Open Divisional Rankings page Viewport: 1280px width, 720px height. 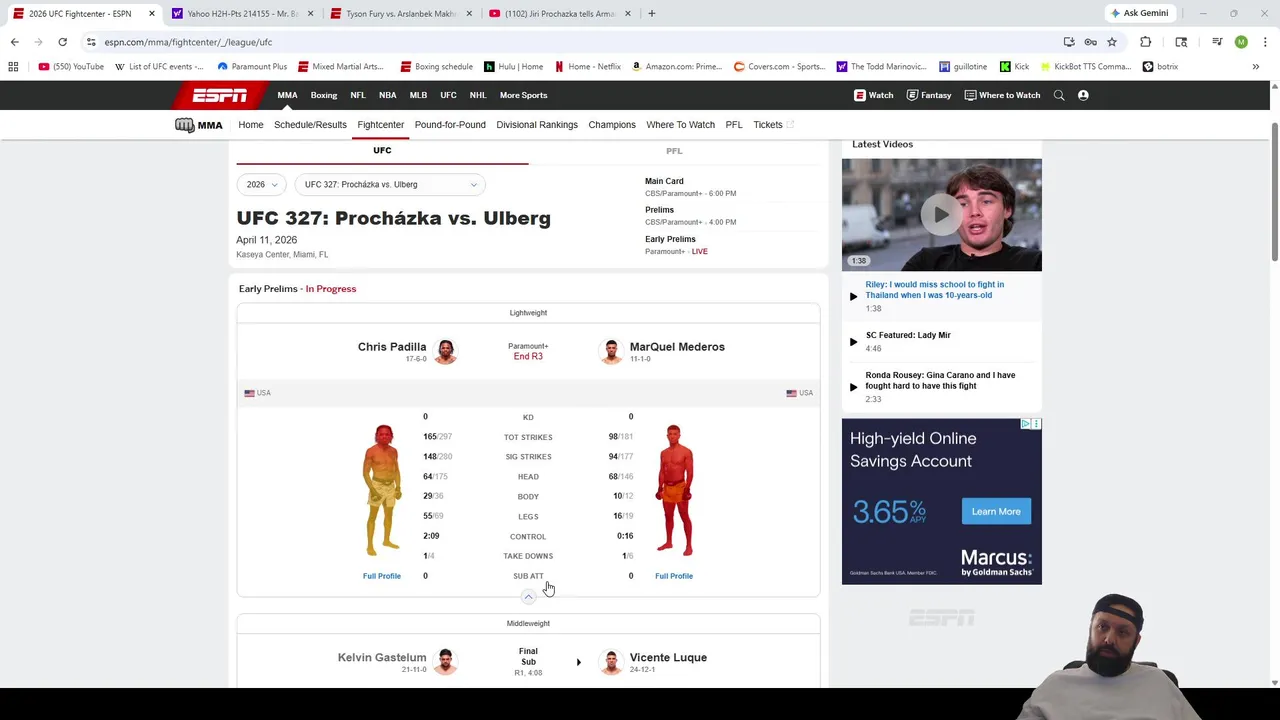click(x=537, y=125)
